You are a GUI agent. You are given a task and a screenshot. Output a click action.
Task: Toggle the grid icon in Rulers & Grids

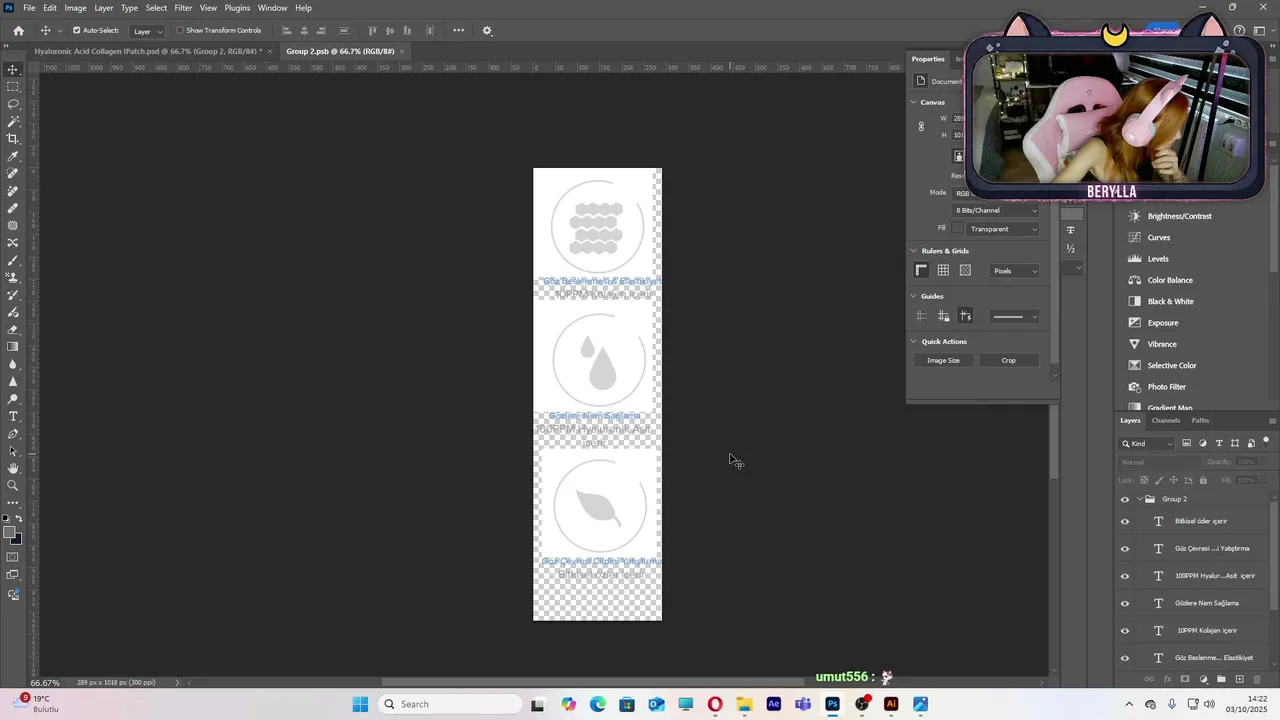[x=943, y=270]
